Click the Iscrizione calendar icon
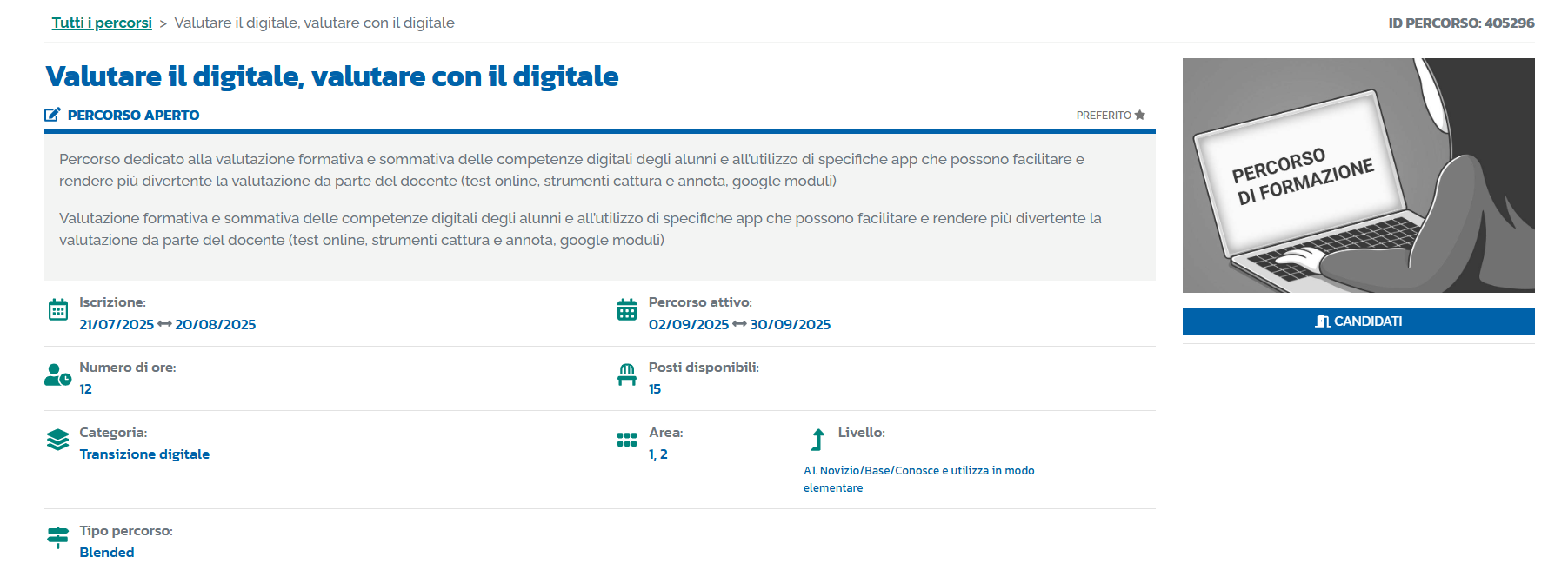This screenshot has height=570, width=1568. [x=58, y=310]
